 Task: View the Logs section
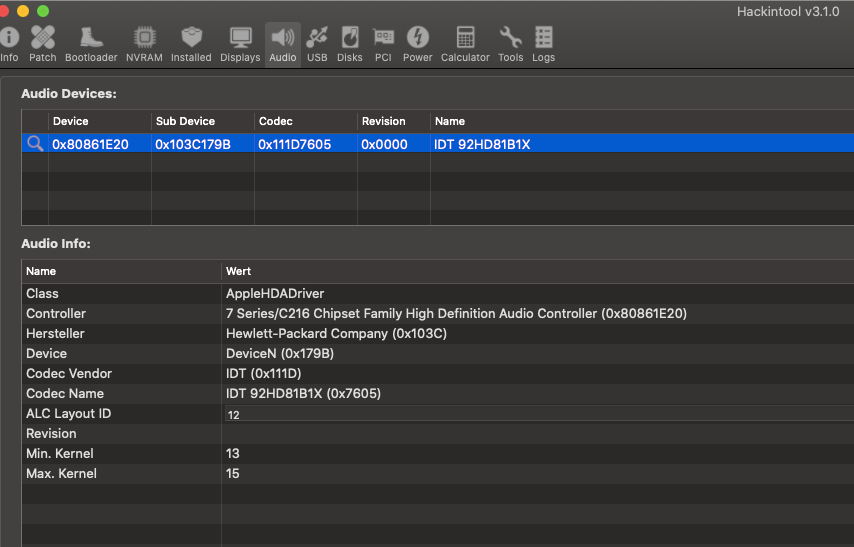544,38
